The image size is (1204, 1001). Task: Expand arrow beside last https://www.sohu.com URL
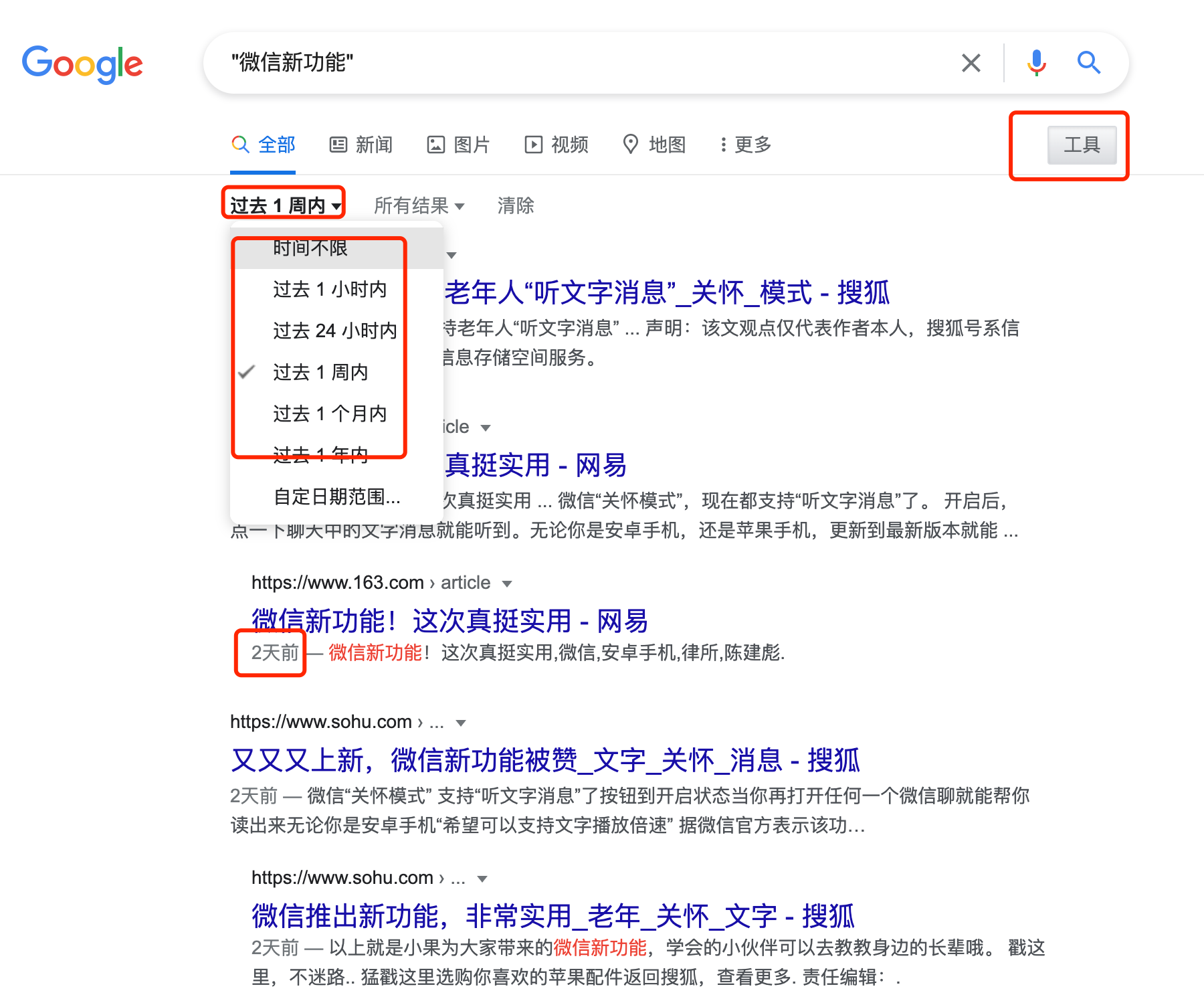pos(482,879)
